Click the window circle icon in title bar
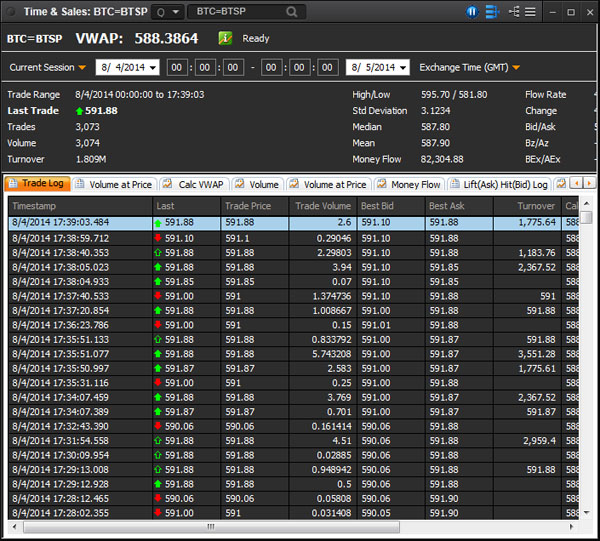This screenshot has width=600, height=541. tap(11, 12)
